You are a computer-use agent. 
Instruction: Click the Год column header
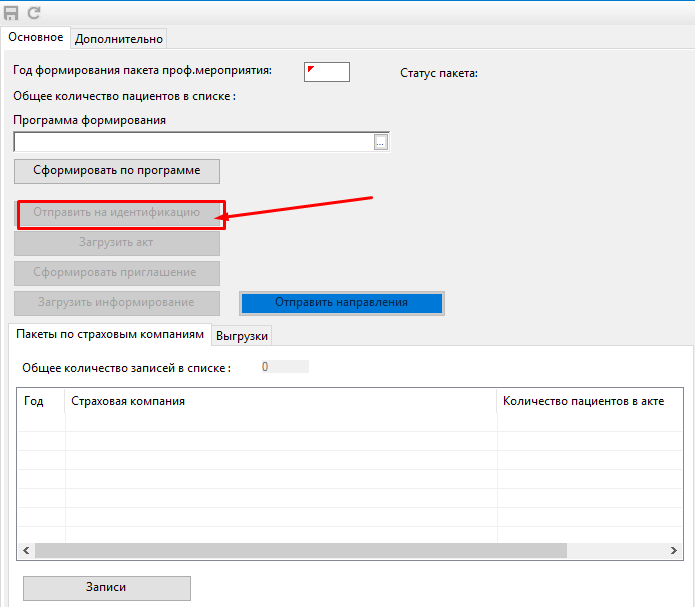pos(34,401)
